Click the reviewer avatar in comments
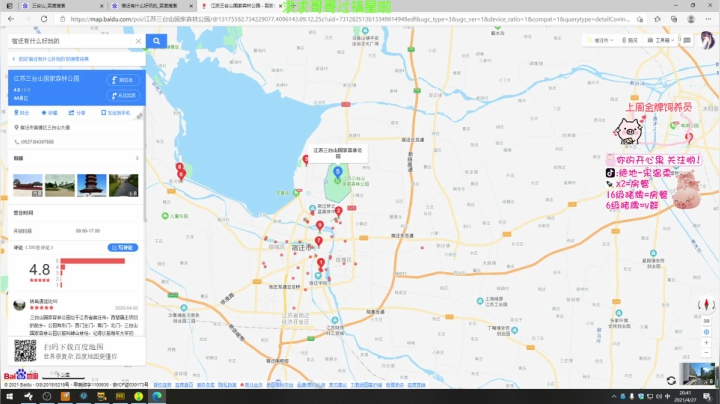 pyautogui.click(x=19, y=305)
